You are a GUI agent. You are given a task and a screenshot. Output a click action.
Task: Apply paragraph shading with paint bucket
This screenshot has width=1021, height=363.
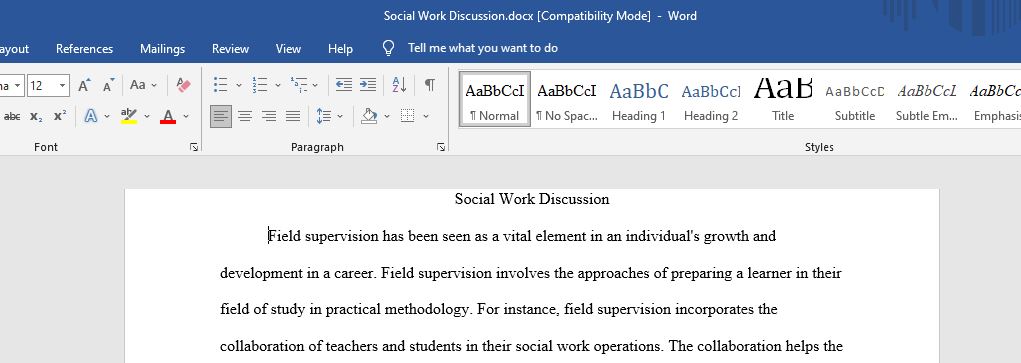[369, 116]
